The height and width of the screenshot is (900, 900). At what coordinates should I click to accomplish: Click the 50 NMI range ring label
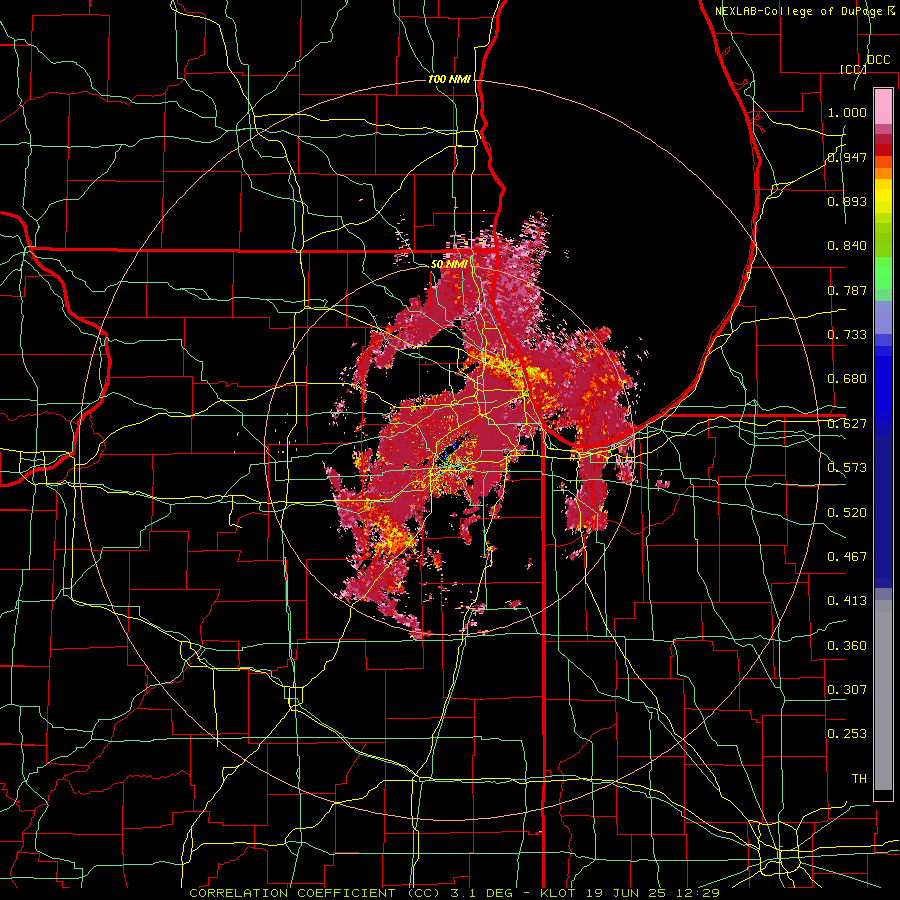click(449, 265)
